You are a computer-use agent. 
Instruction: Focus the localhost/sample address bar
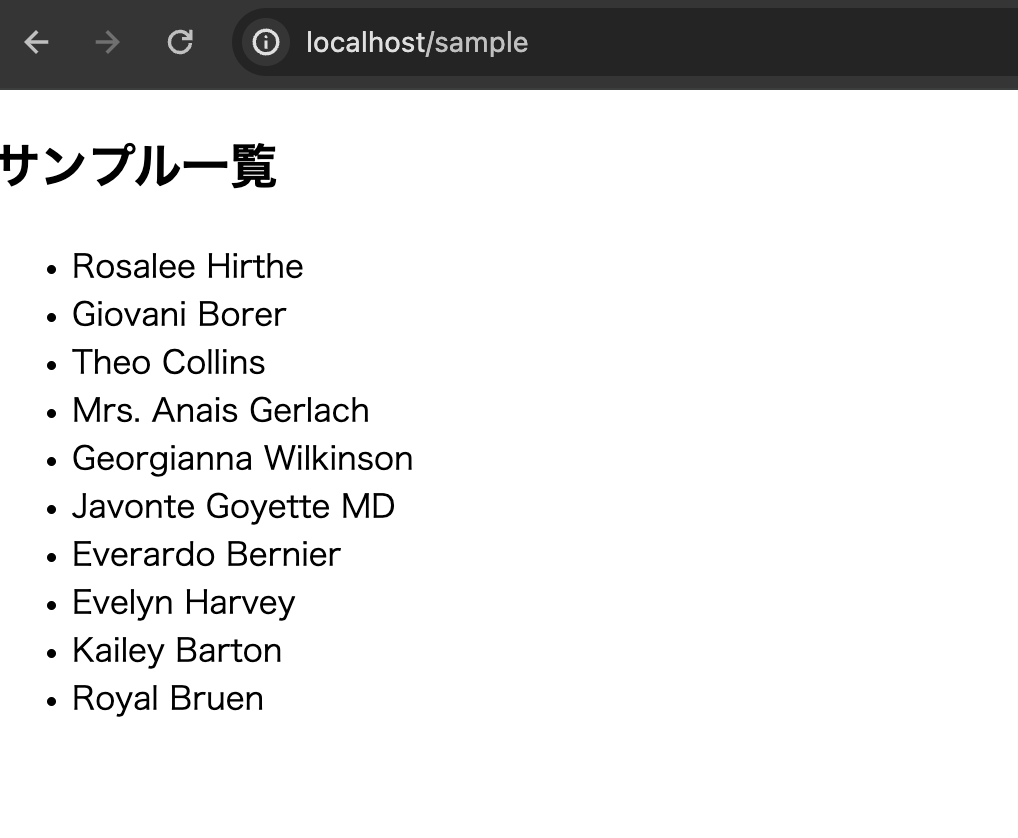pyautogui.click(x=600, y=42)
